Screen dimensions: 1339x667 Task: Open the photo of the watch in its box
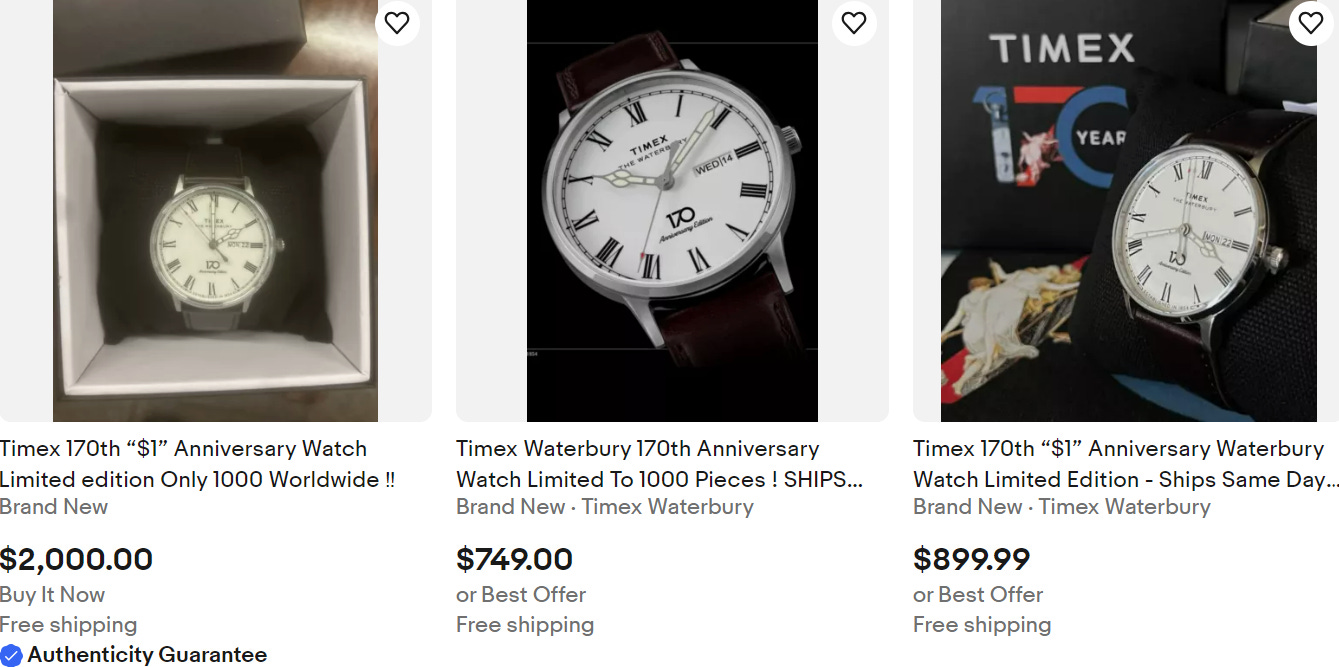[x=214, y=210]
